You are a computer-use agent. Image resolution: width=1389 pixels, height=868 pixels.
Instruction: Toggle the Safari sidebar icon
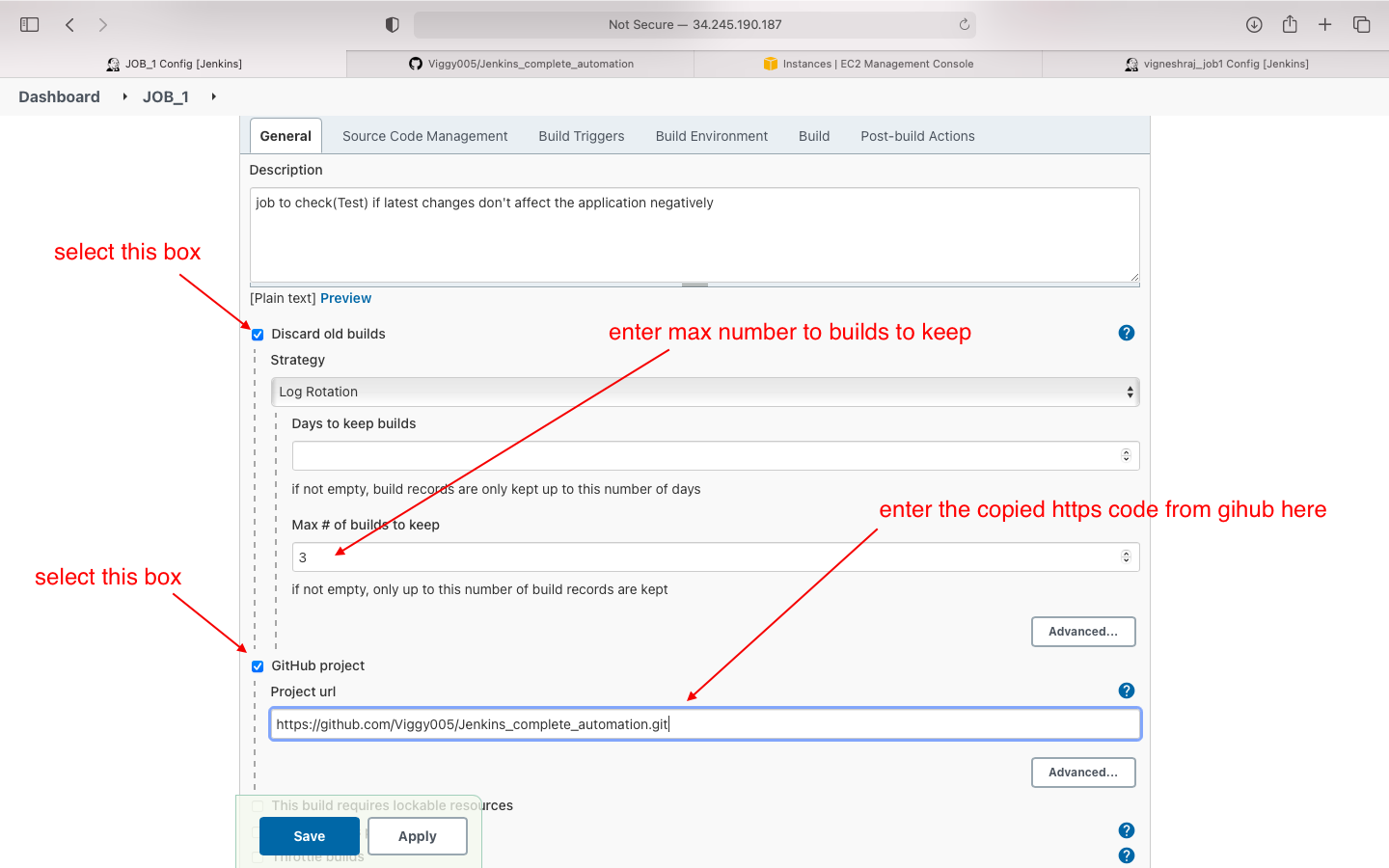tap(30, 25)
